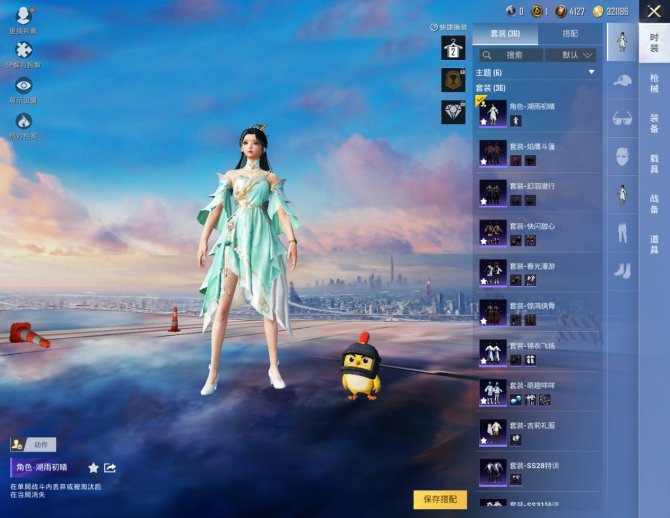Open the 载具 vehicles menu
The width and height of the screenshot is (670, 518).
654,164
